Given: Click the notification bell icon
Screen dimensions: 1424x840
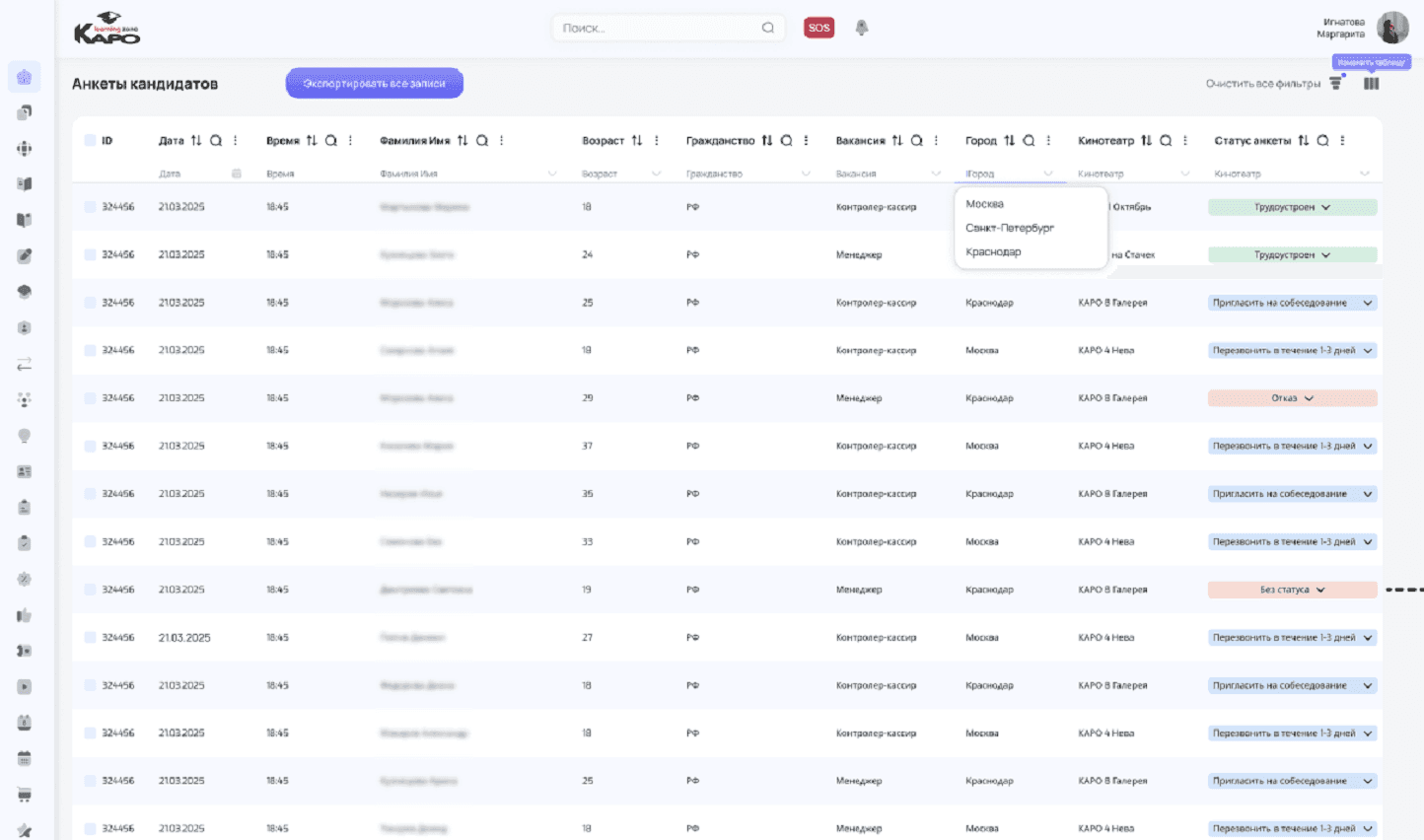Looking at the screenshot, I should tap(861, 28).
